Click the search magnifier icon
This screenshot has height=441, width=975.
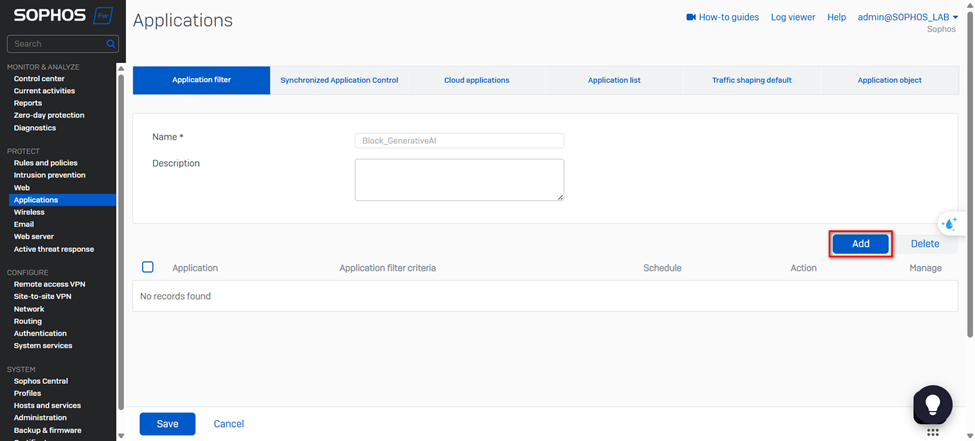tap(110, 44)
